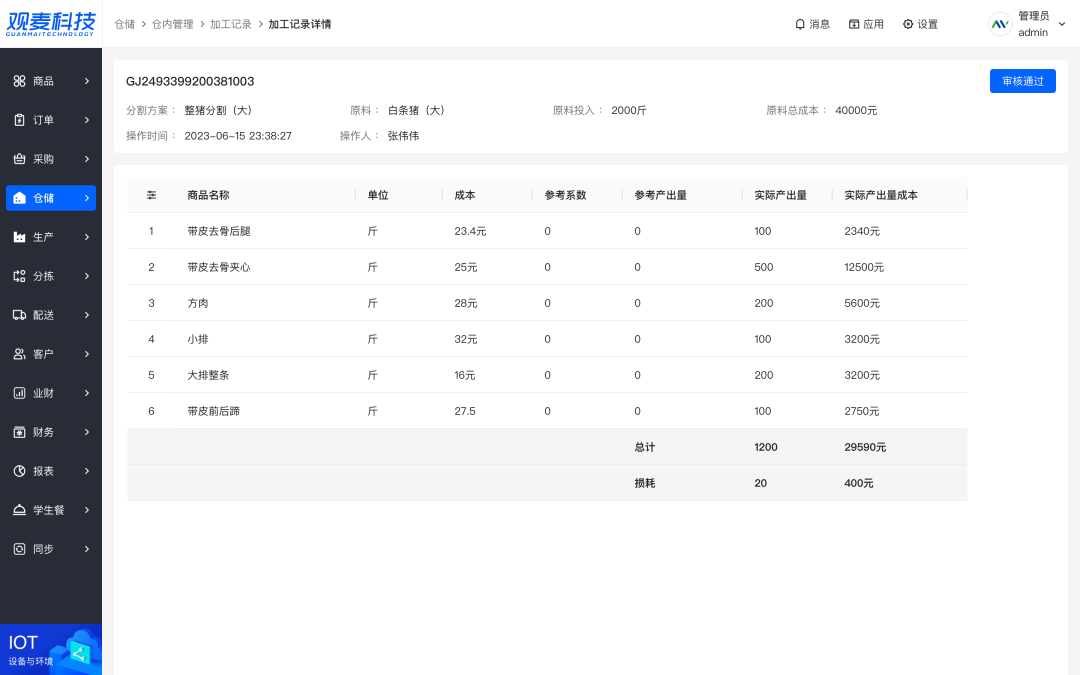Click the 审核通过 button
The image size is (1080, 675).
tap(1022, 81)
